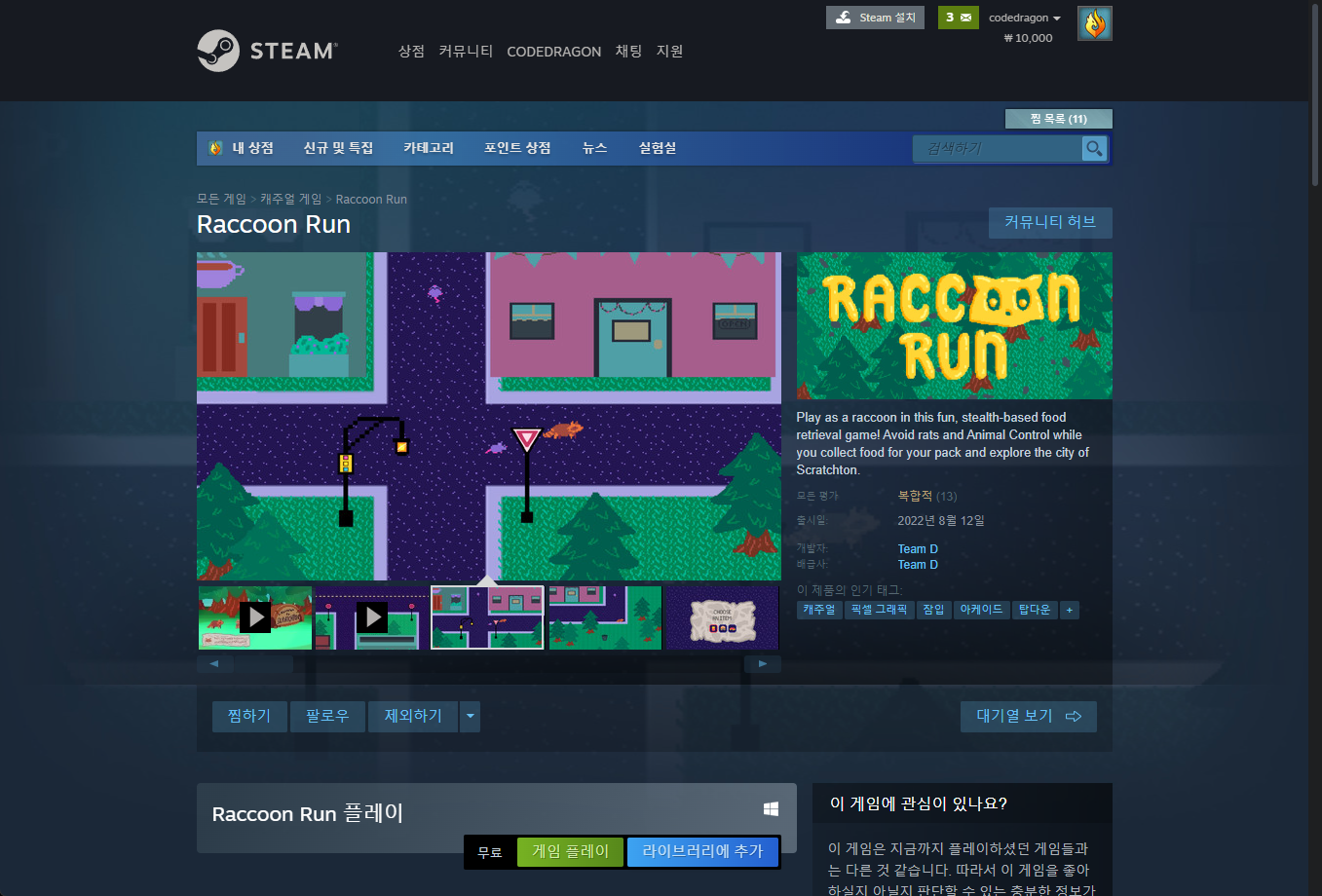This screenshot has height=896, width=1322.
Task: Open the codedragon account dropdown
Action: 1025,18
